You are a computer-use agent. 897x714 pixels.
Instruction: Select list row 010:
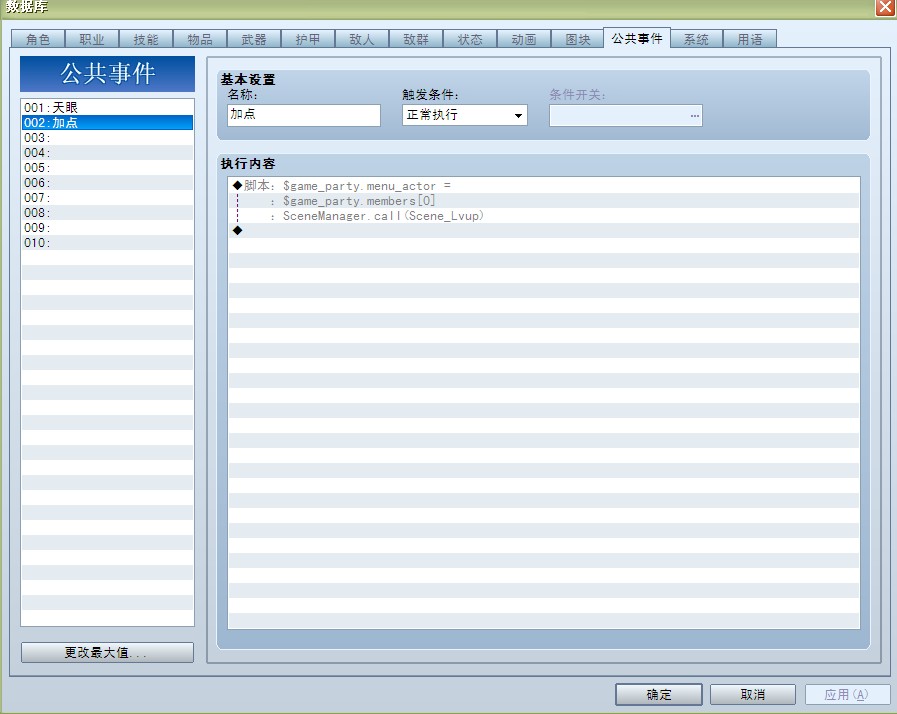point(107,243)
